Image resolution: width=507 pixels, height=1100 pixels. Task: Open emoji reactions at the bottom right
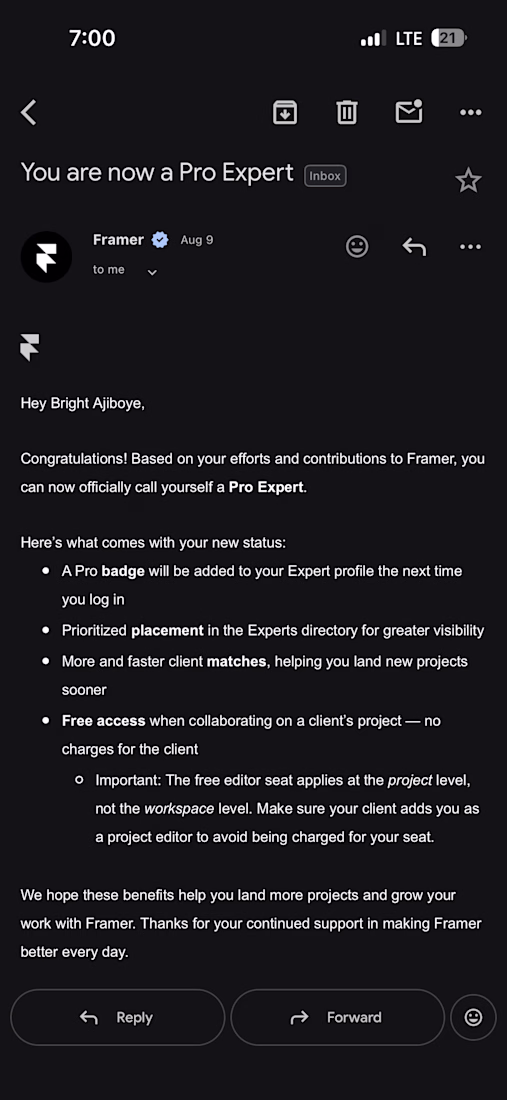(473, 1017)
